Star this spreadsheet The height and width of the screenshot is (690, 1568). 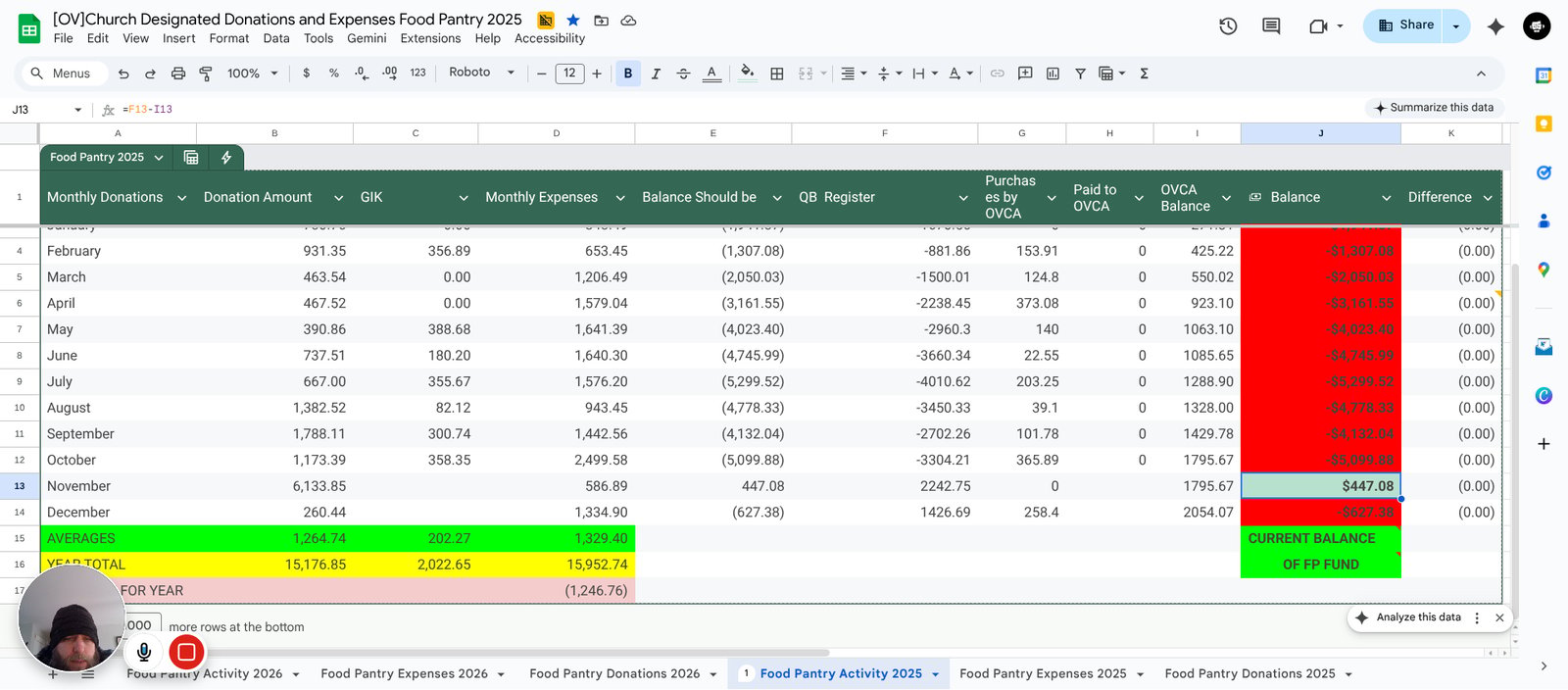point(573,20)
